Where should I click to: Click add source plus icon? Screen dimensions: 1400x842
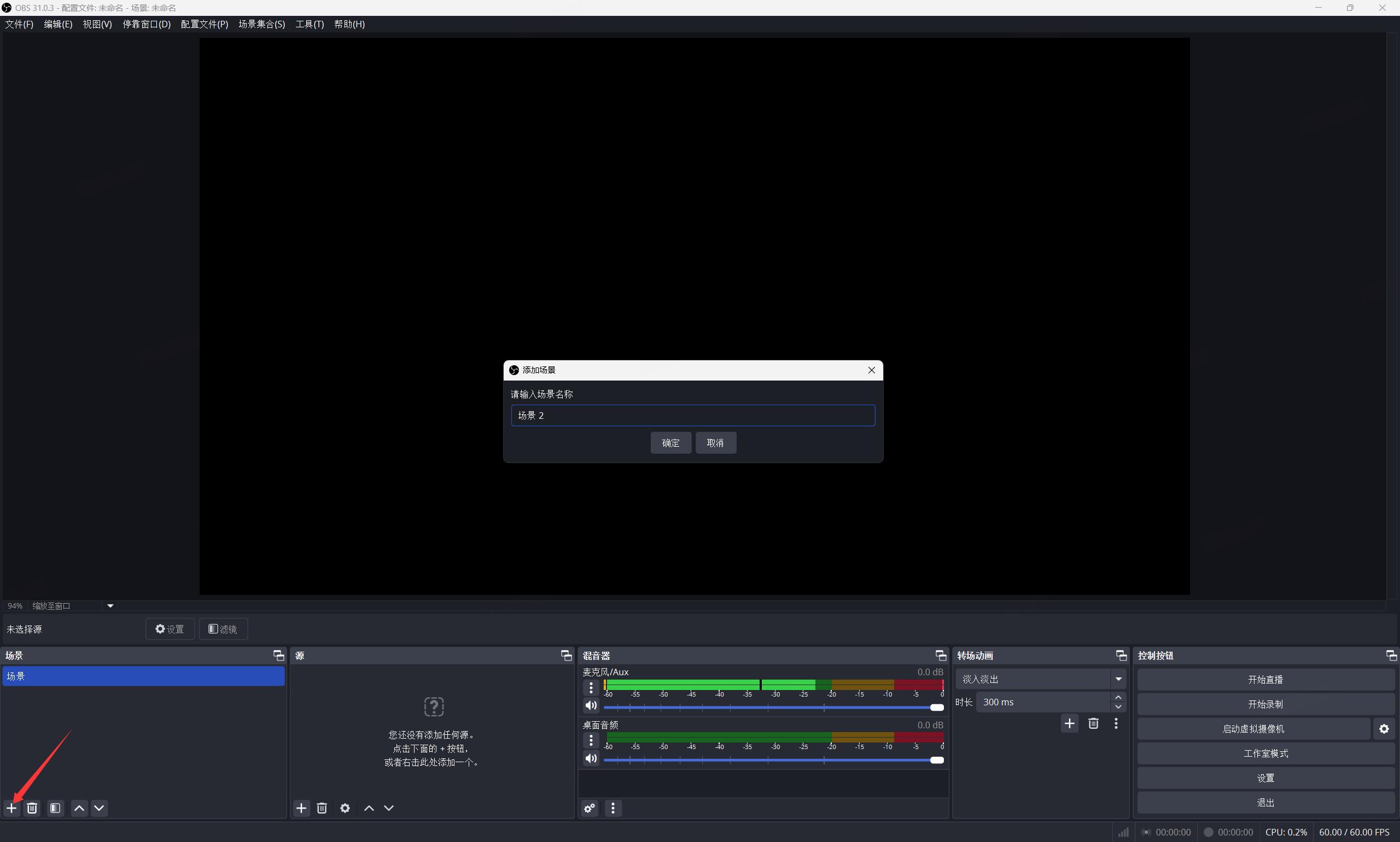(301, 808)
